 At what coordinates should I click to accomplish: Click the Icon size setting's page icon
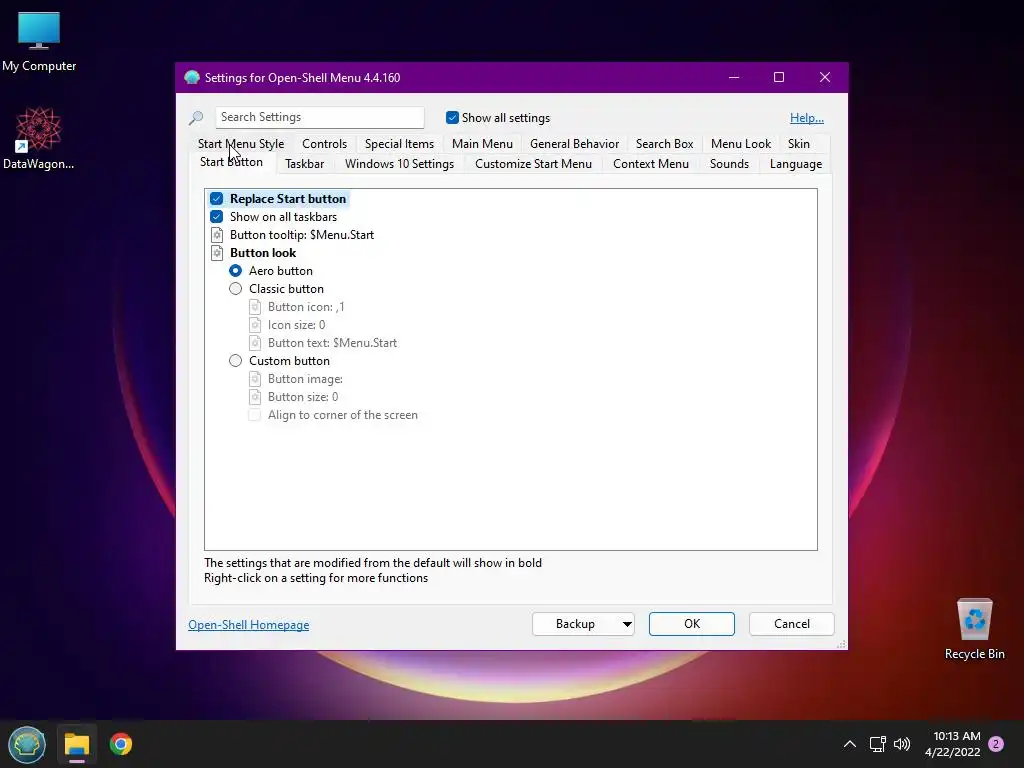[255, 325]
